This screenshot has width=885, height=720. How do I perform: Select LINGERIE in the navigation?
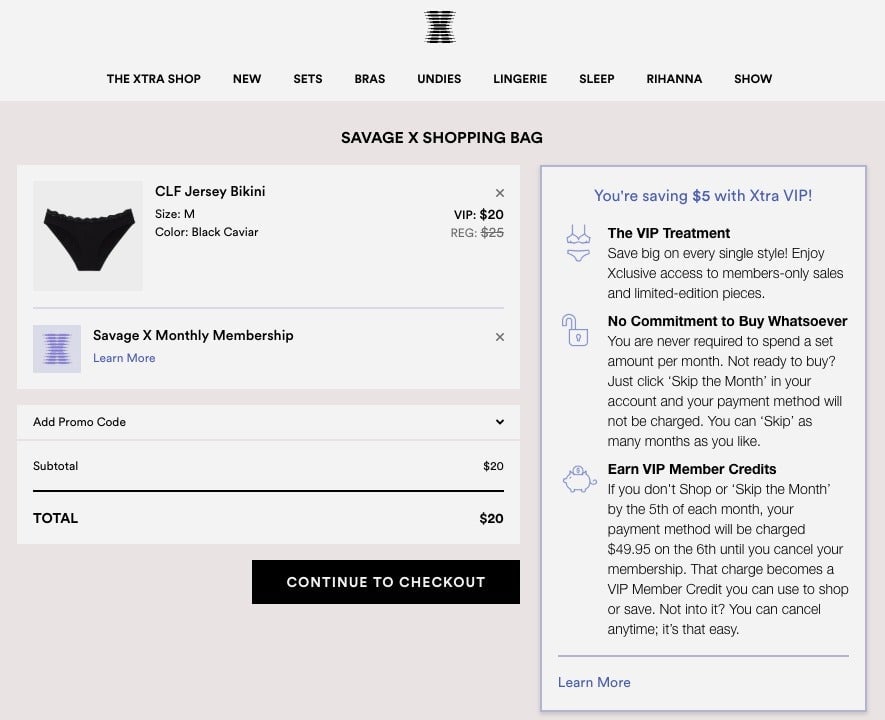point(520,79)
